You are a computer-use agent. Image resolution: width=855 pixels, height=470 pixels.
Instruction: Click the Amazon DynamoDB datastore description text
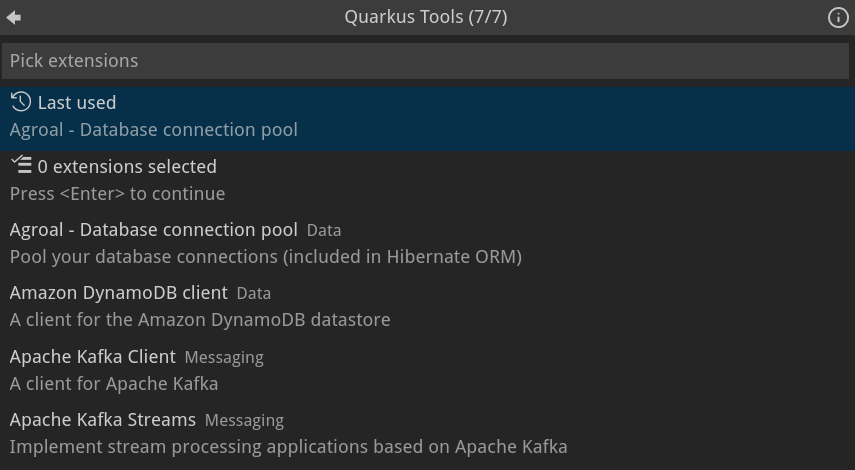click(x=200, y=320)
